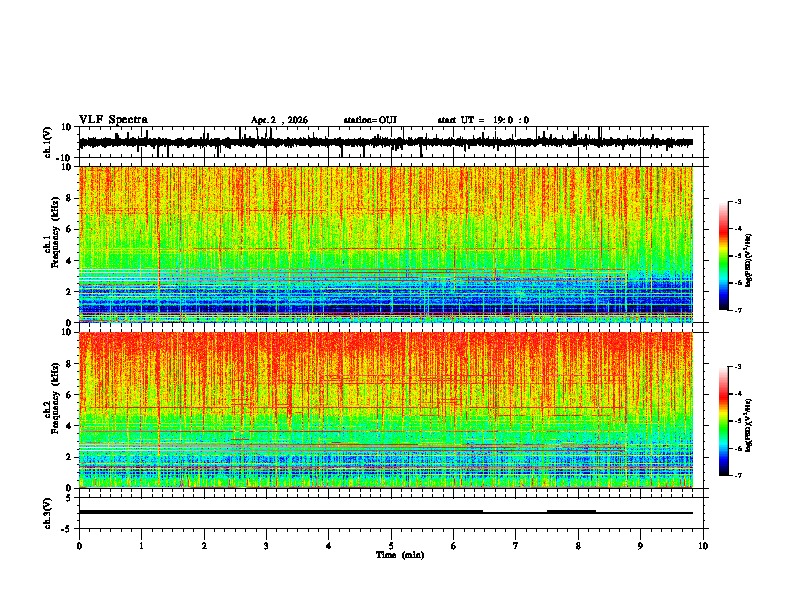Click the "station=OUI" header label
The width and height of the screenshot is (792, 612).
pos(370,120)
